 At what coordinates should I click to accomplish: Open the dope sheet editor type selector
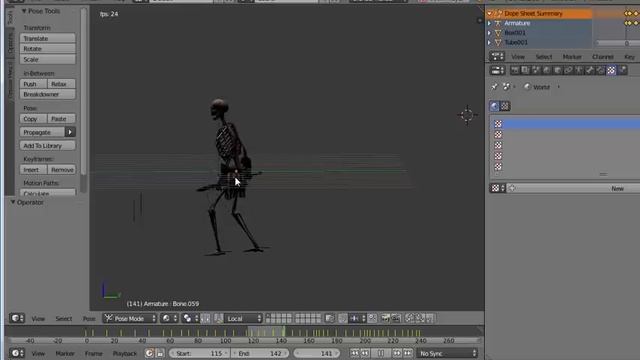pyautogui.click(x=497, y=56)
